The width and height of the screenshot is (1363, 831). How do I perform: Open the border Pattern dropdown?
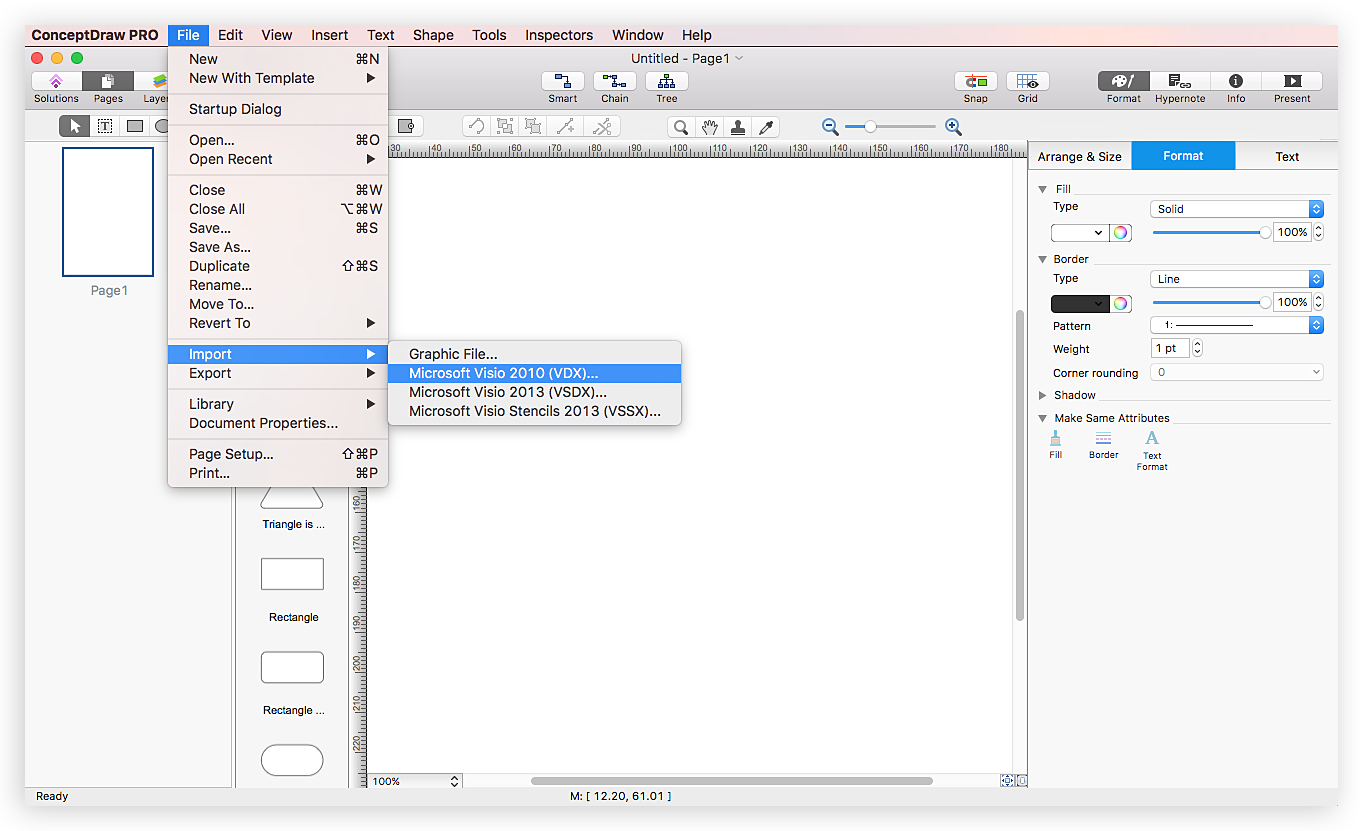pyautogui.click(x=1237, y=325)
